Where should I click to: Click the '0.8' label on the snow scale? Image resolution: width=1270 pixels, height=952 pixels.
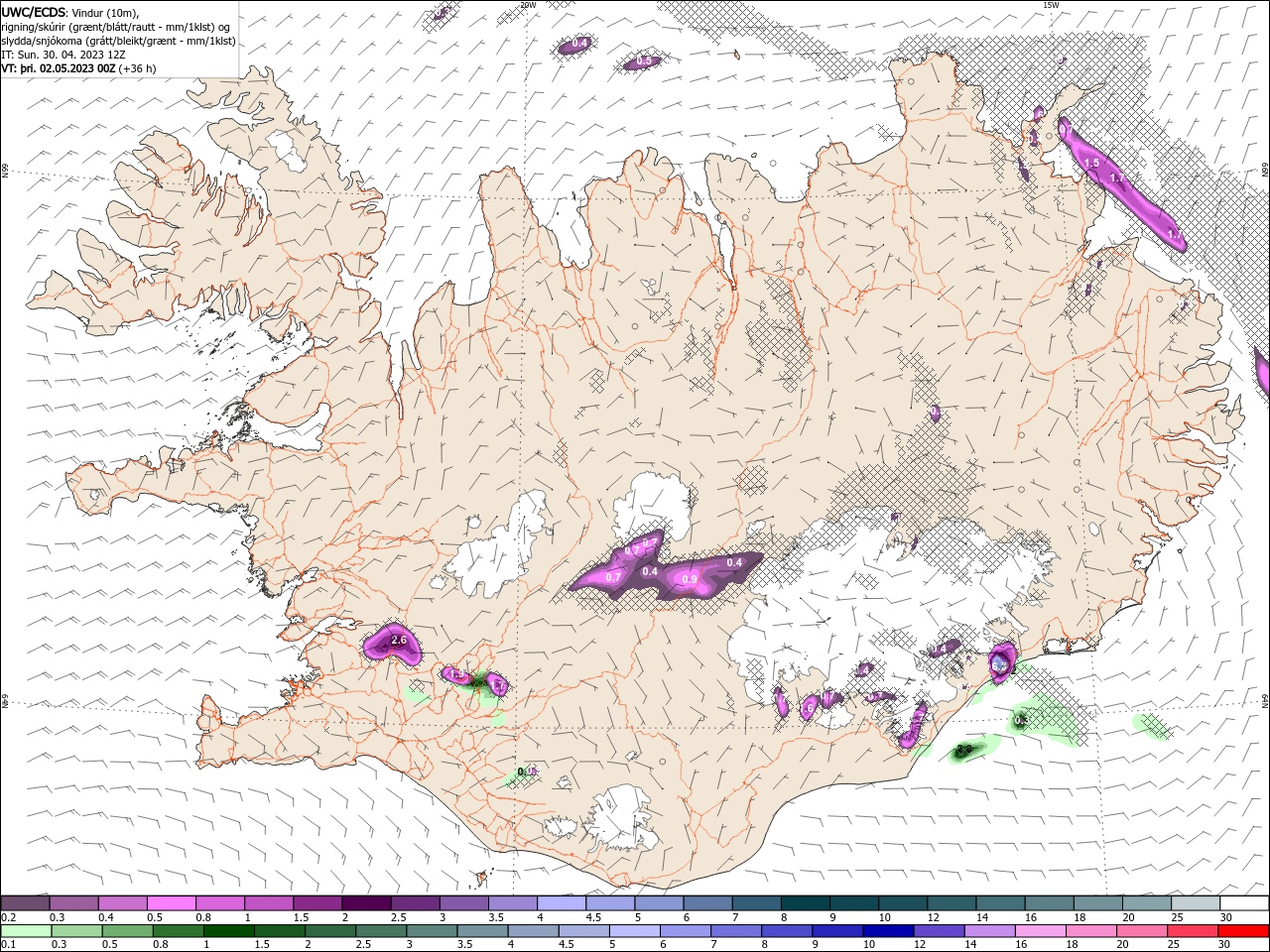coord(203,917)
